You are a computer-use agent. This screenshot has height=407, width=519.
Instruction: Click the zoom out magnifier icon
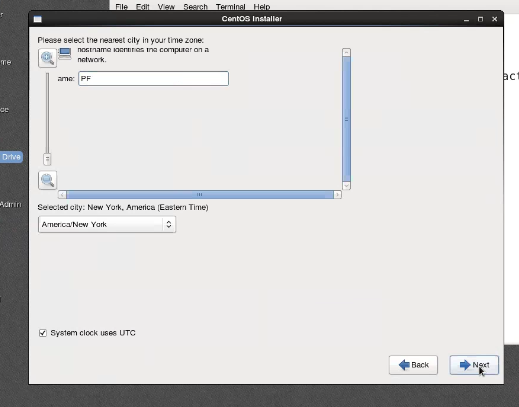[x=47, y=180]
